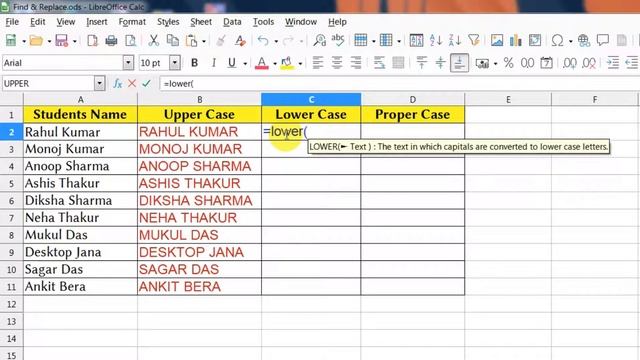Run the Spelling check icon
The width and height of the screenshot is (640, 360).
[x=338, y=40]
